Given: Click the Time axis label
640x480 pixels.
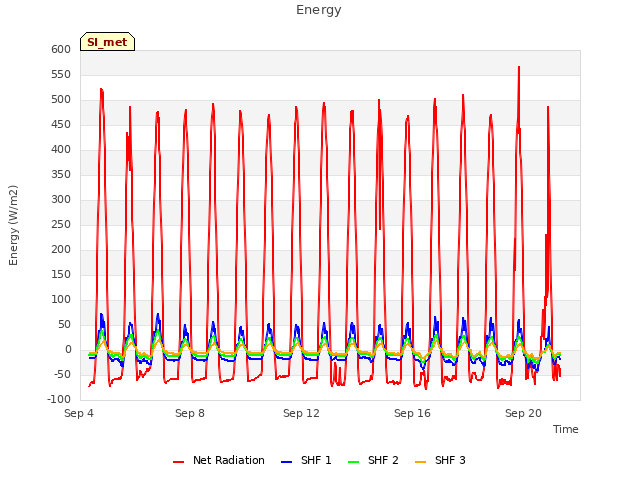Looking at the screenshot, I should coord(566,429).
